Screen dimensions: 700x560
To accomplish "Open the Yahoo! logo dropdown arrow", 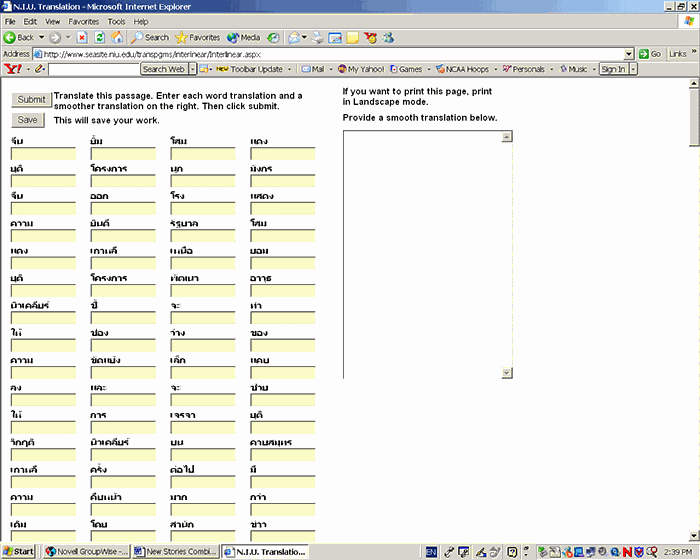I will coord(28,69).
